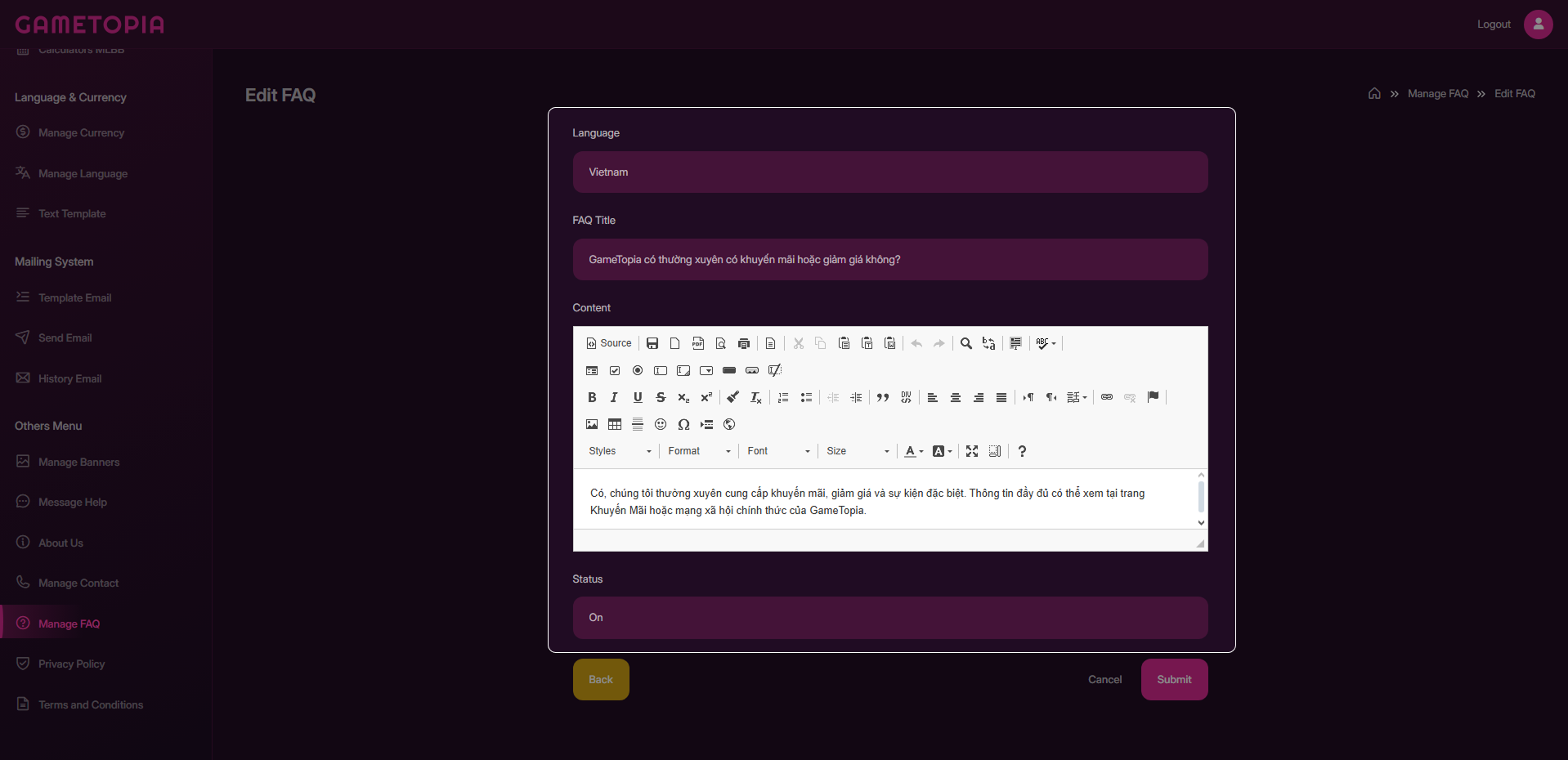Create a Div Container icon
Screen dimensions: 1568x760
pyautogui.click(x=906, y=397)
